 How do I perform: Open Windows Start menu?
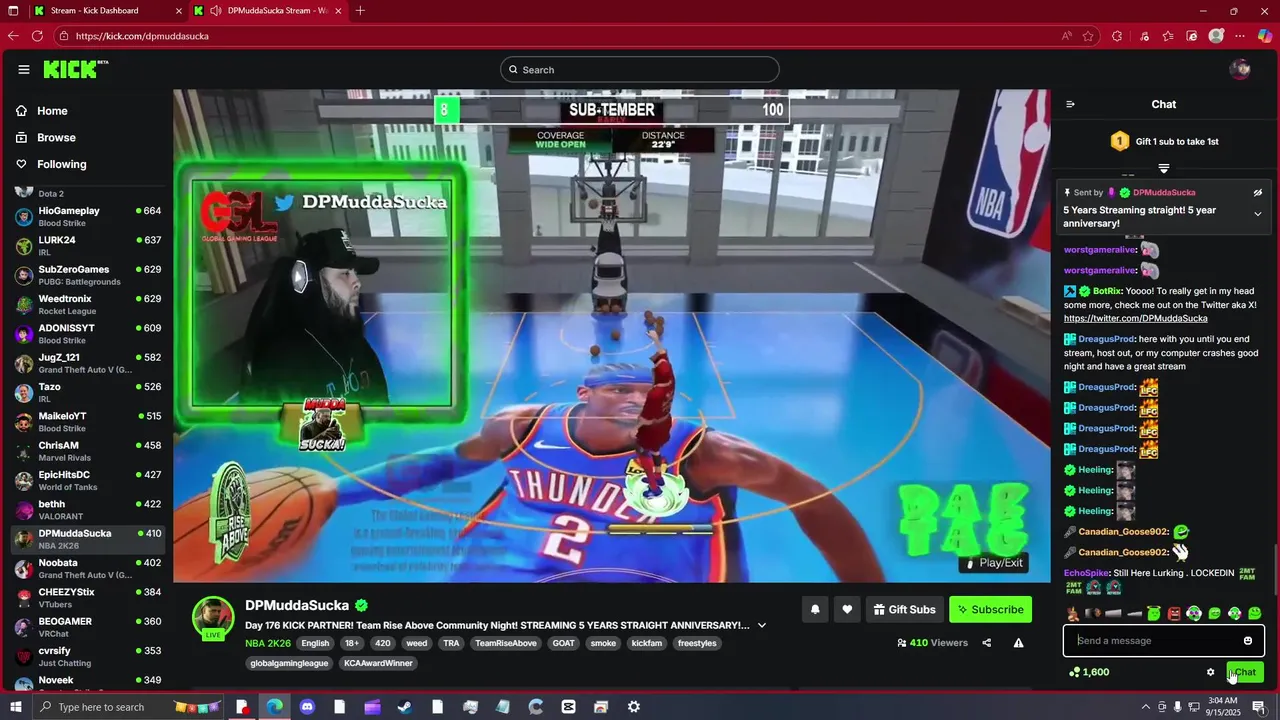[15, 707]
